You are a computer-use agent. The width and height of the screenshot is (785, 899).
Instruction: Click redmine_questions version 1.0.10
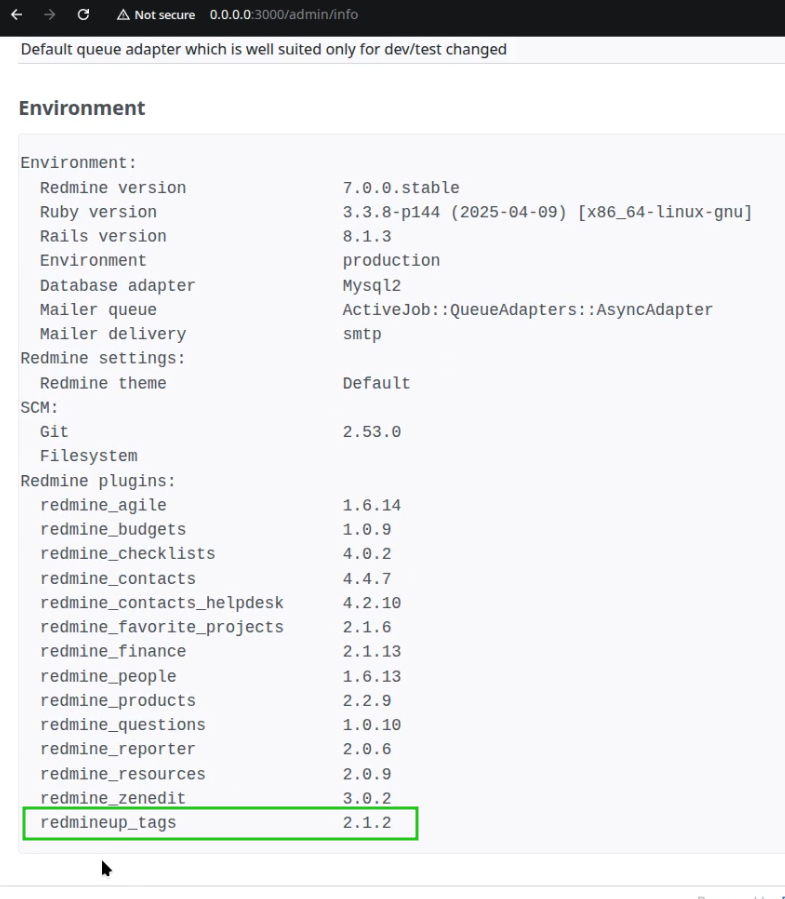[x=372, y=725]
